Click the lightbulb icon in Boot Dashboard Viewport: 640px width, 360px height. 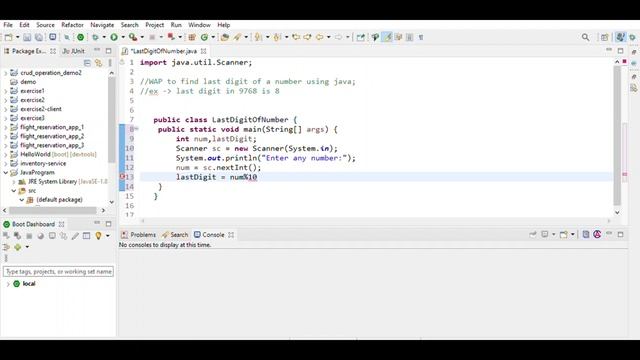[98, 236]
